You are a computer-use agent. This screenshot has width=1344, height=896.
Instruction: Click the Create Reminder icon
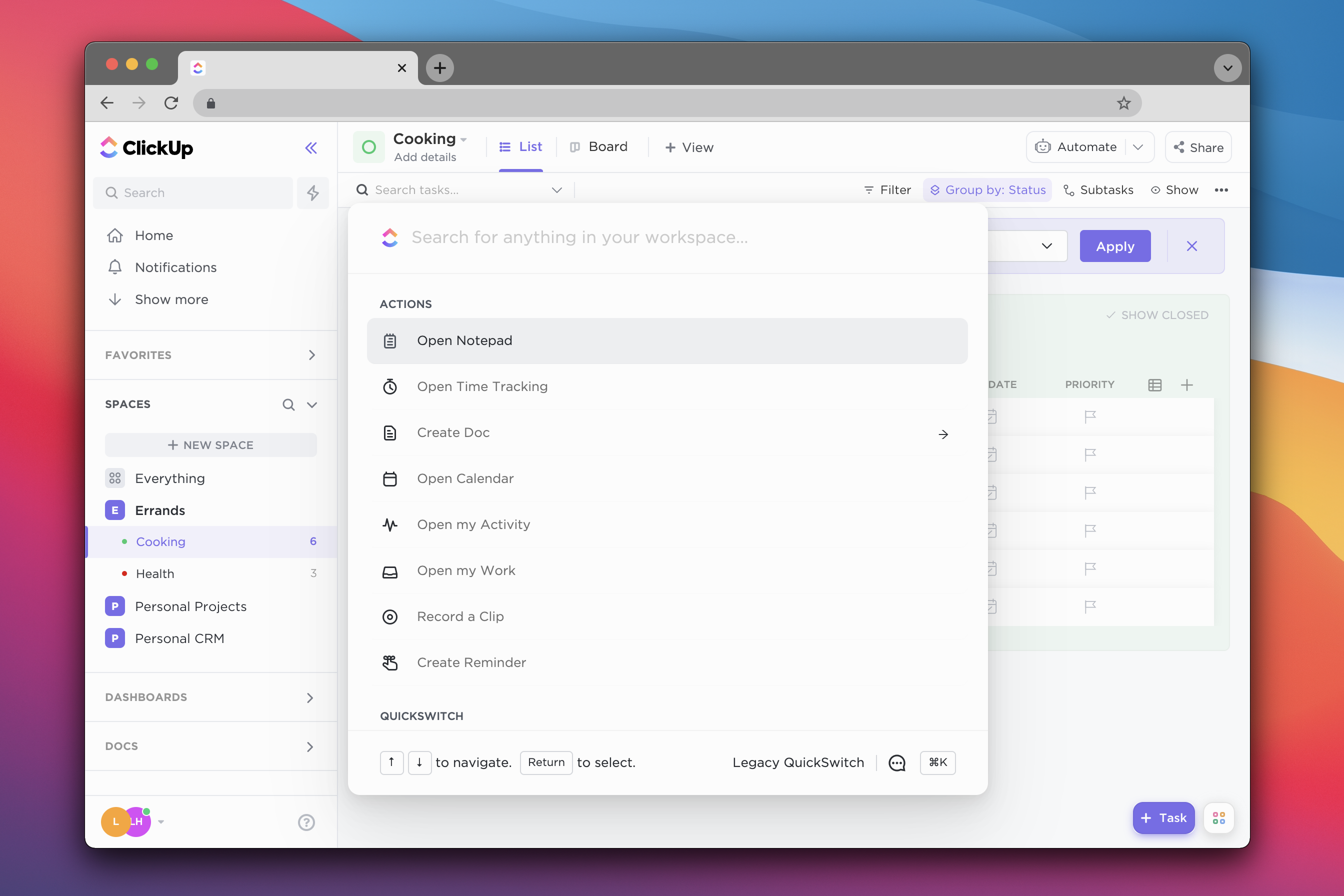tap(390, 662)
